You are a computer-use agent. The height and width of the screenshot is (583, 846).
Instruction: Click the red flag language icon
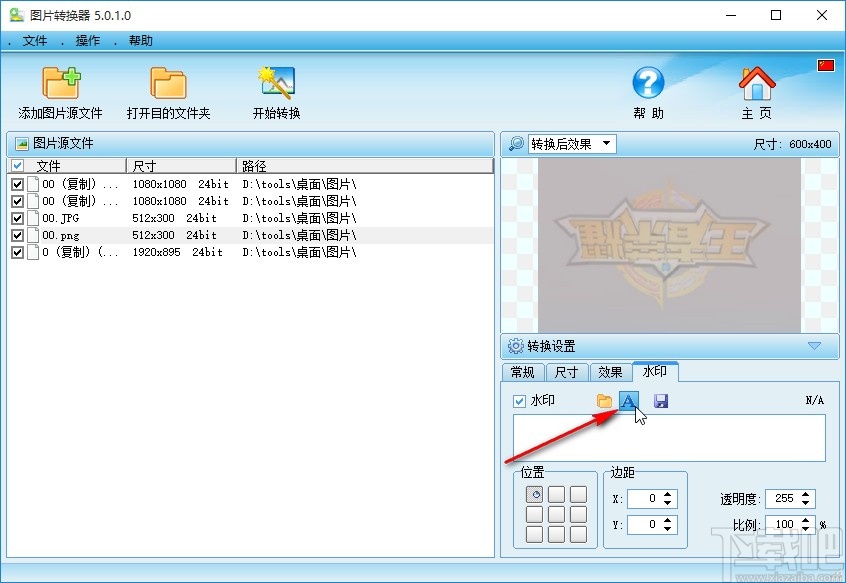825,64
